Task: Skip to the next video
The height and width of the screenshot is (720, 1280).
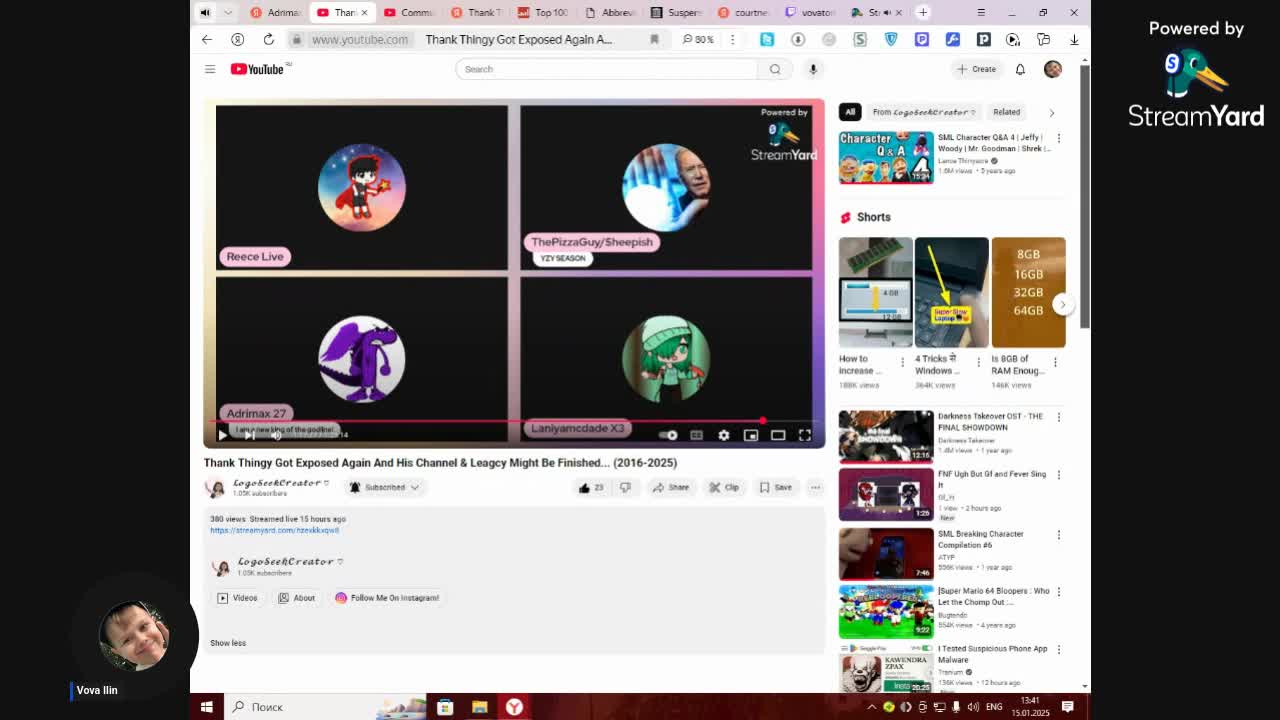Action: [250, 435]
